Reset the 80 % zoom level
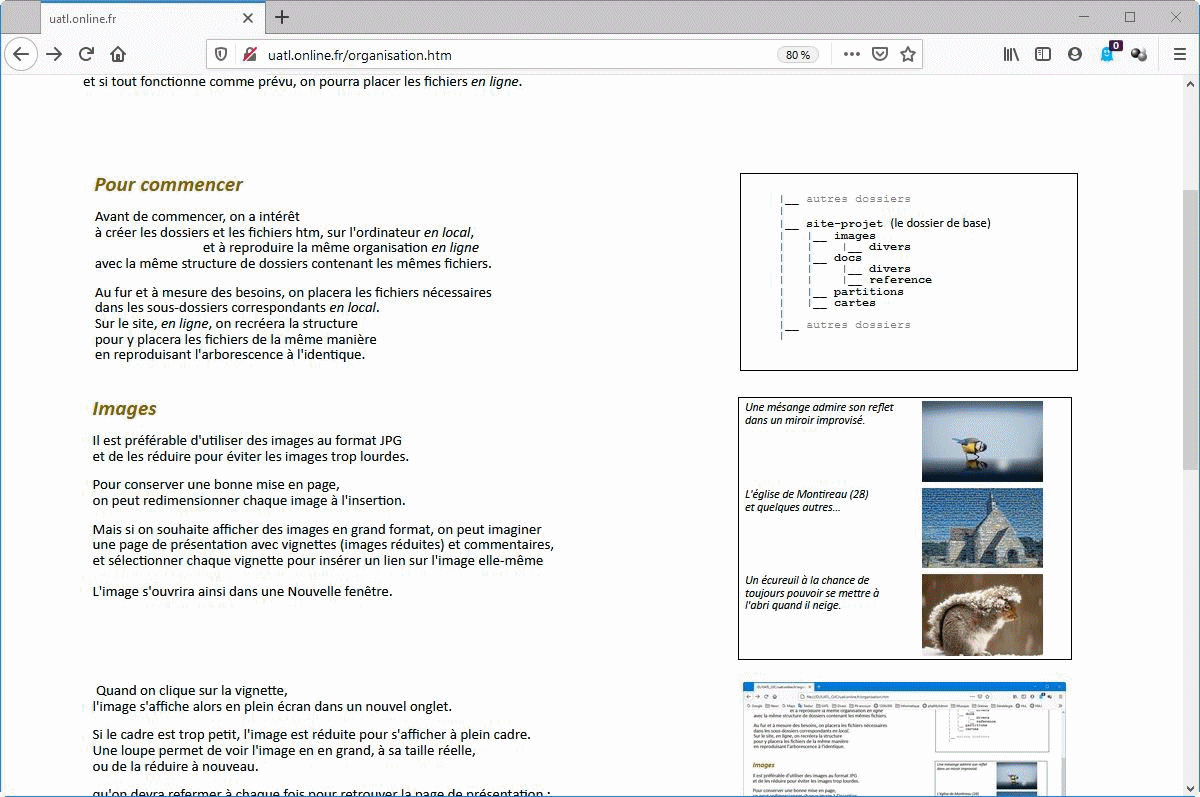1200x797 pixels. pyautogui.click(x=797, y=55)
